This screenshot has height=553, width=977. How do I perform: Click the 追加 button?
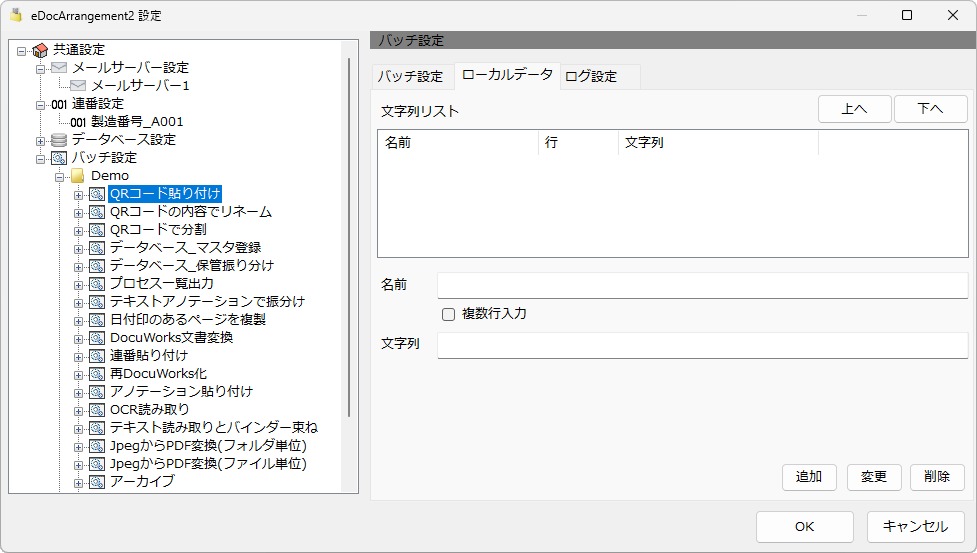pos(809,477)
